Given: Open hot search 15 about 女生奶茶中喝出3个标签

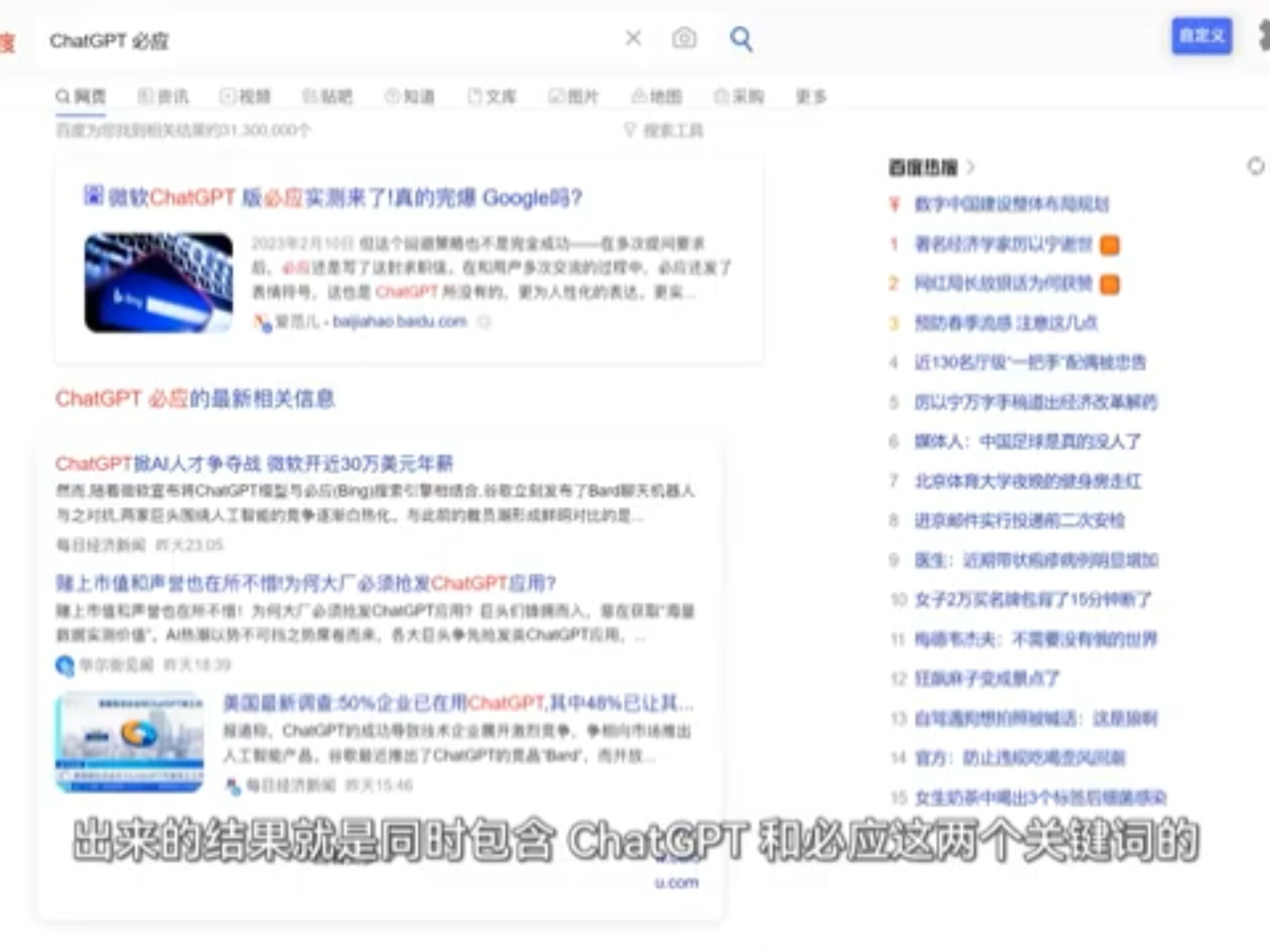Looking at the screenshot, I should click(1040, 797).
